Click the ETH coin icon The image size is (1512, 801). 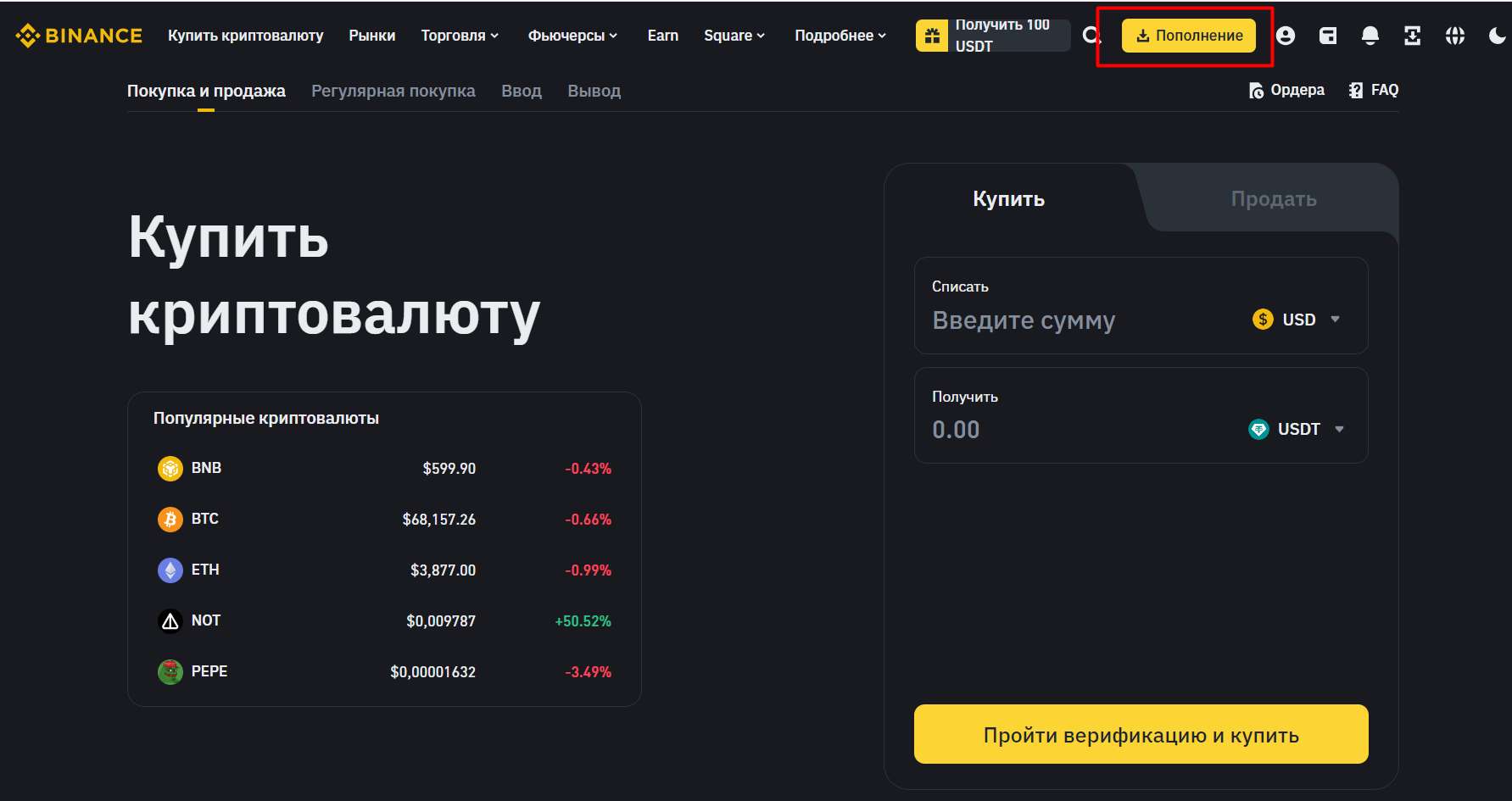pyautogui.click(x=170, y=570)
